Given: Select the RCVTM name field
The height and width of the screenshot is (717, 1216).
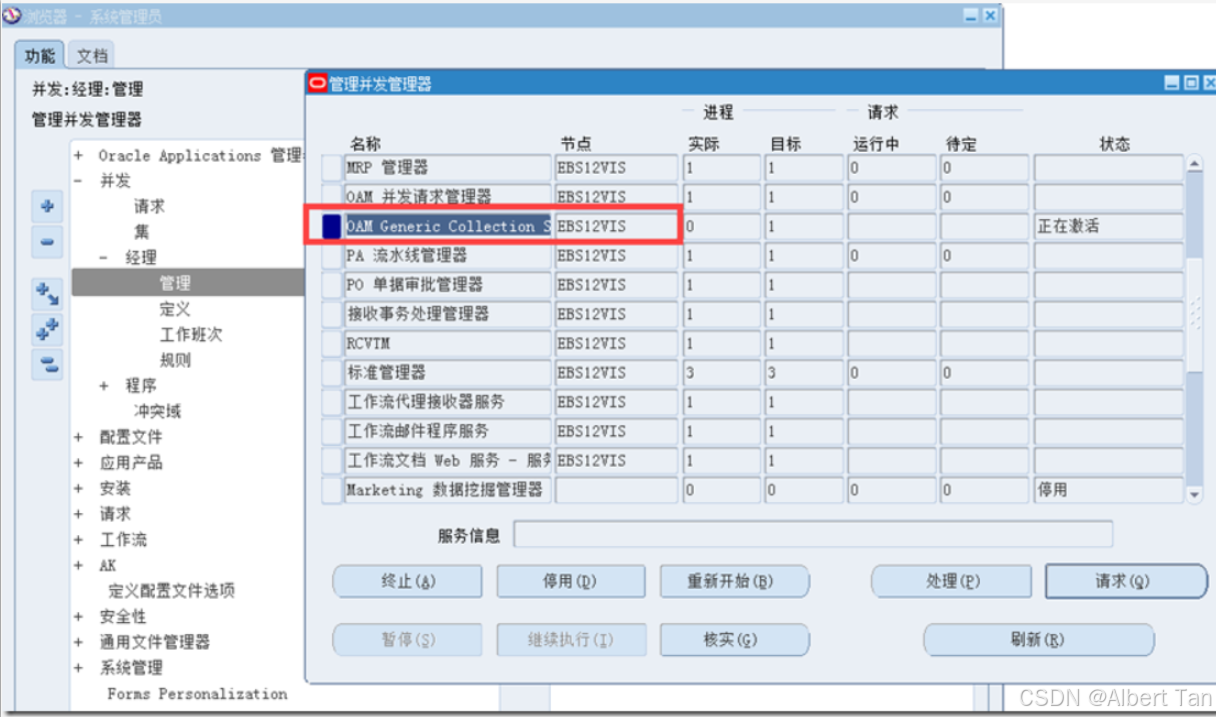Looking at the screenshot, I should [447, 343].
